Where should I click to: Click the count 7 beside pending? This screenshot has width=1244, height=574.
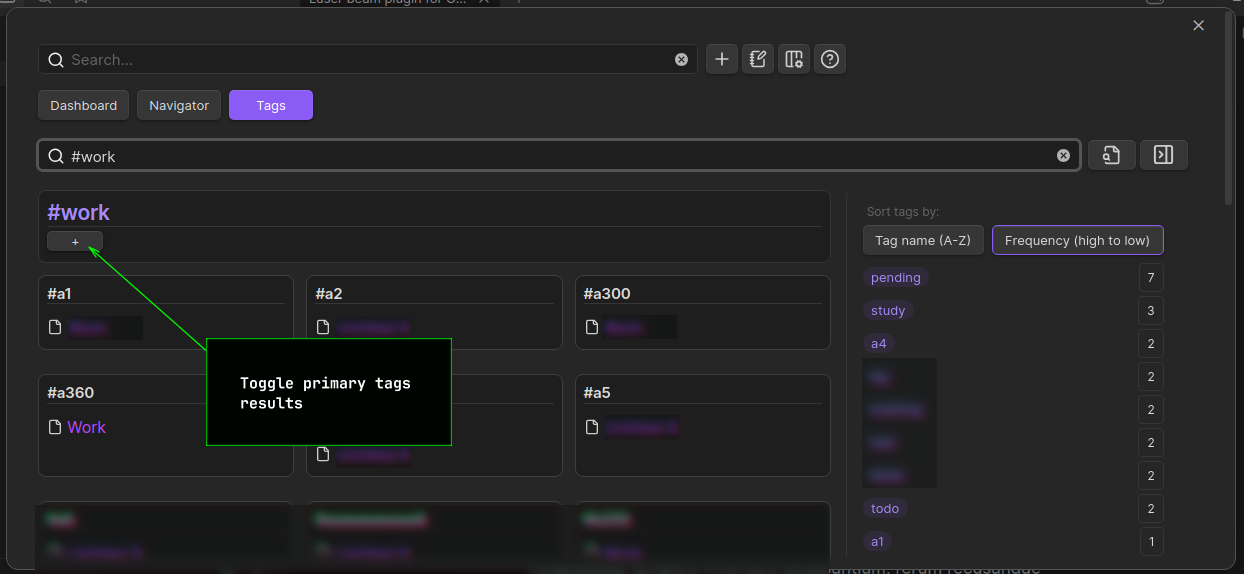pos(1151,278)
